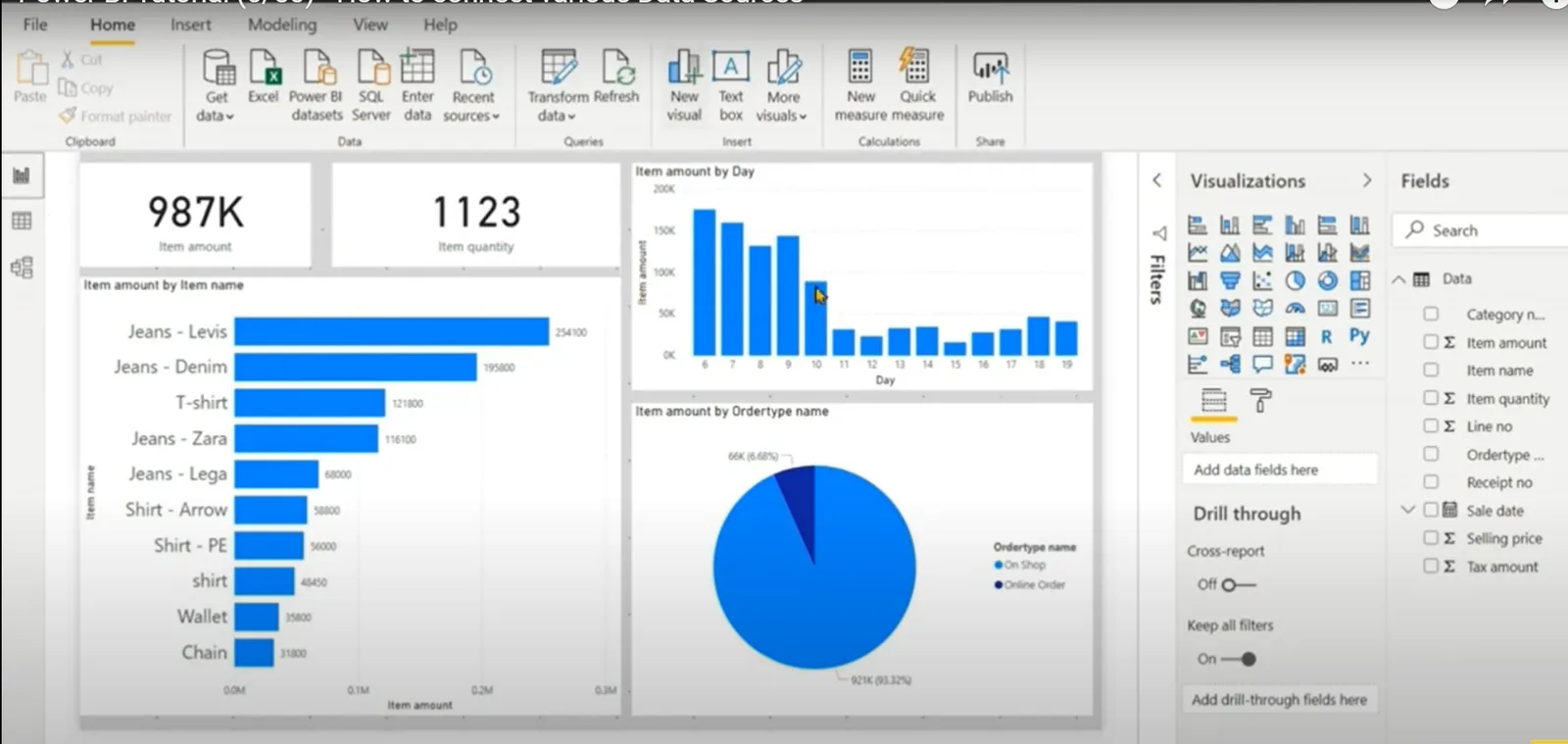Screen dimensions: 1568x744
Task: Open the Report view in left sidebar
Action: click(22, 175)
